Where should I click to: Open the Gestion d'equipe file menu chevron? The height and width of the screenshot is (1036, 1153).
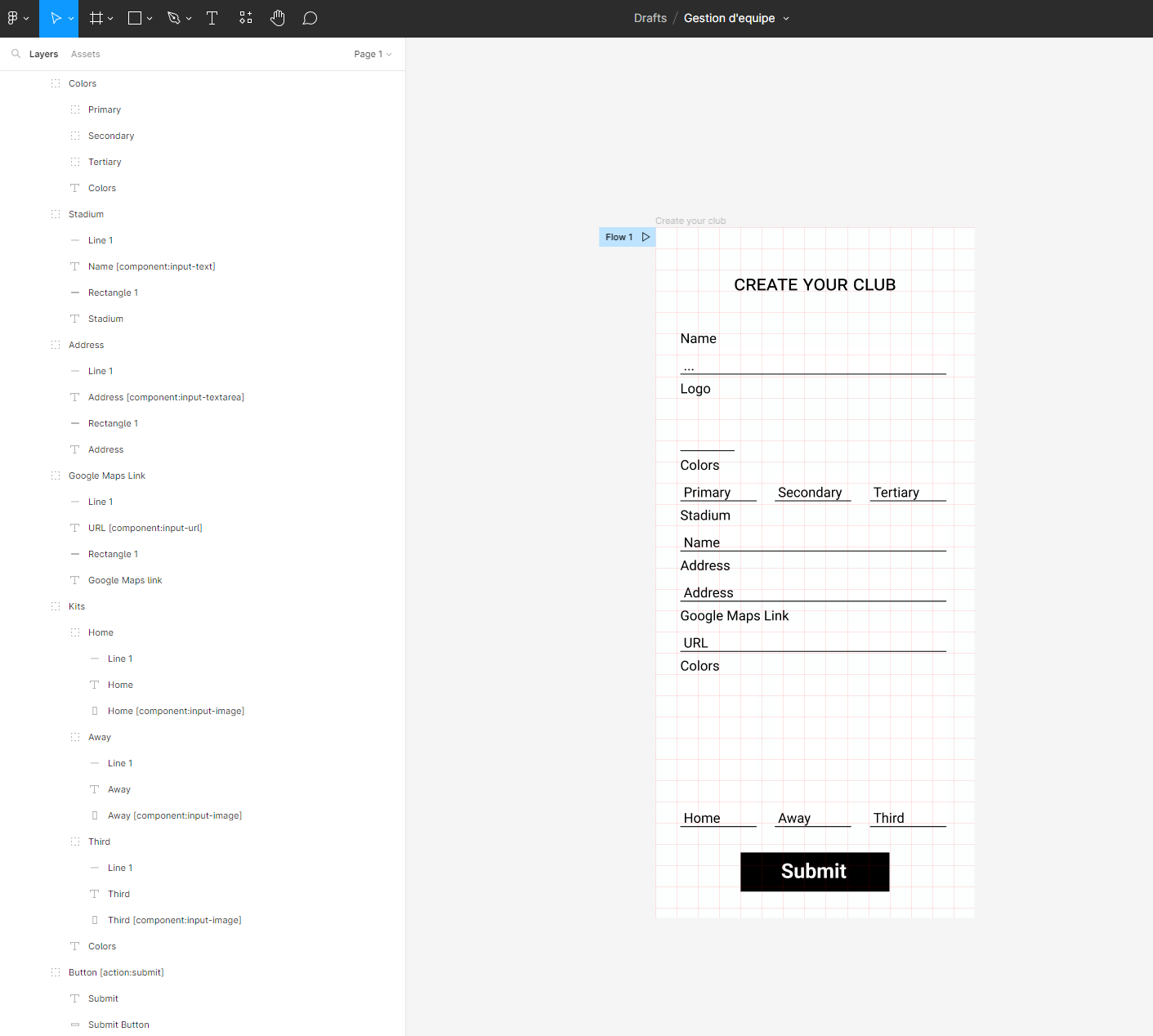tap(786, 18)
